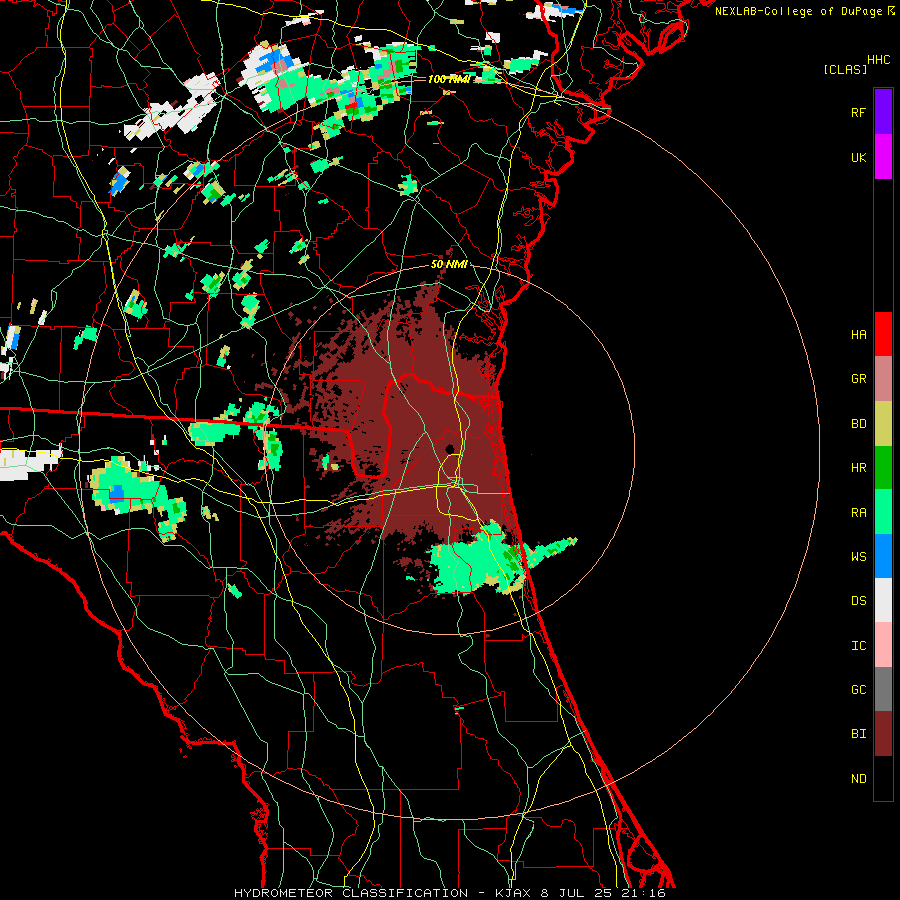The image size is (900, 900).
Task: Pick the HR dark green legend swatch
Action: click(x=883, y=468)
